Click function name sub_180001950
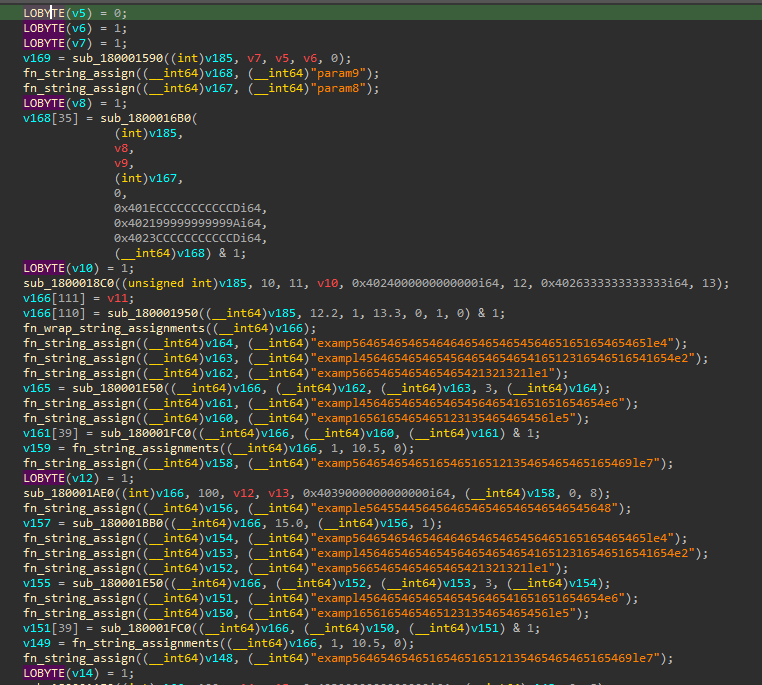 click(153, 313)
